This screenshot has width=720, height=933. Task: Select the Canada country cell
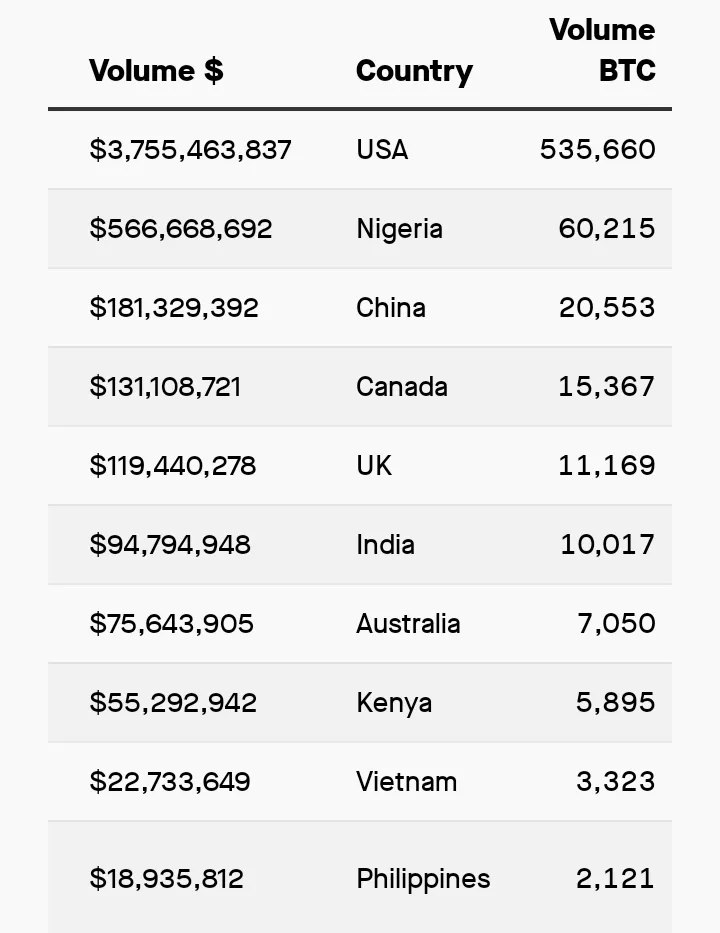point(402,387)
